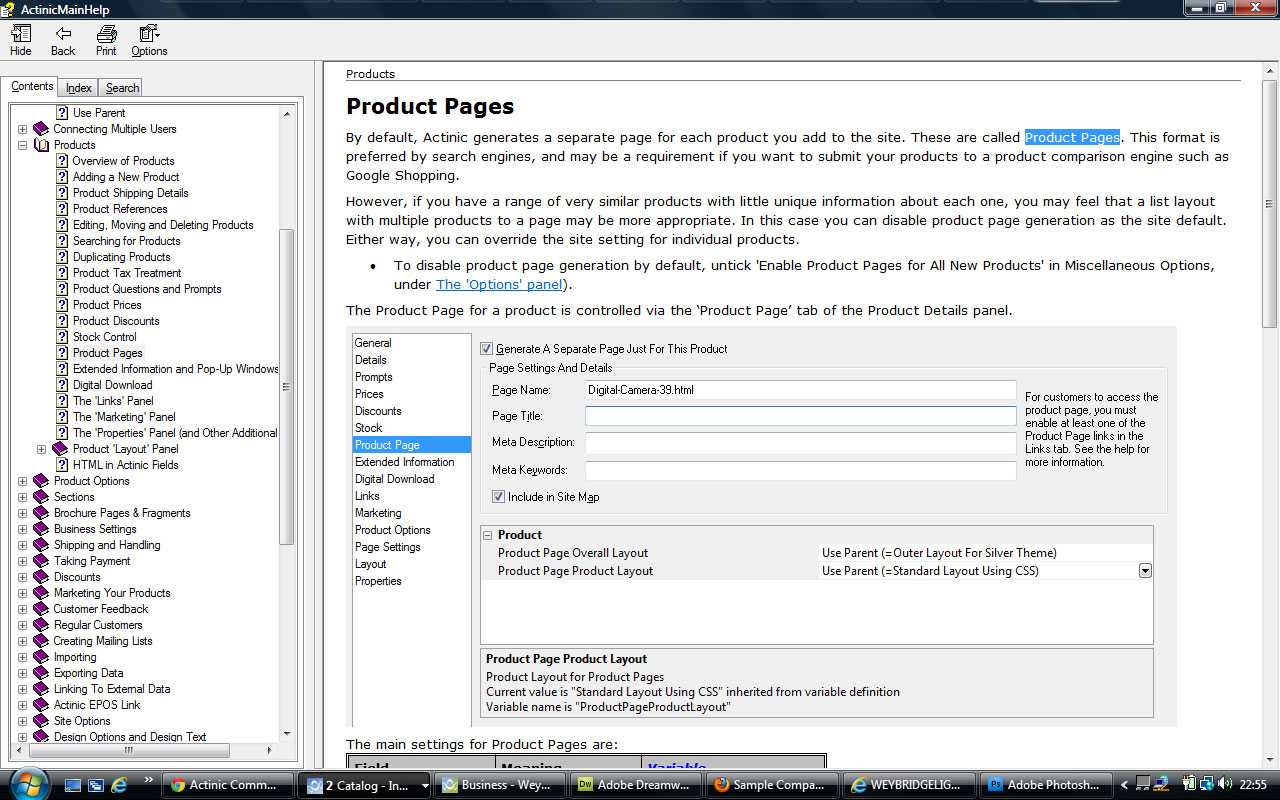Toggle Generate A Separate Page checkbox
Viewport: 1280px width, 800px height.
click(487, 349)
